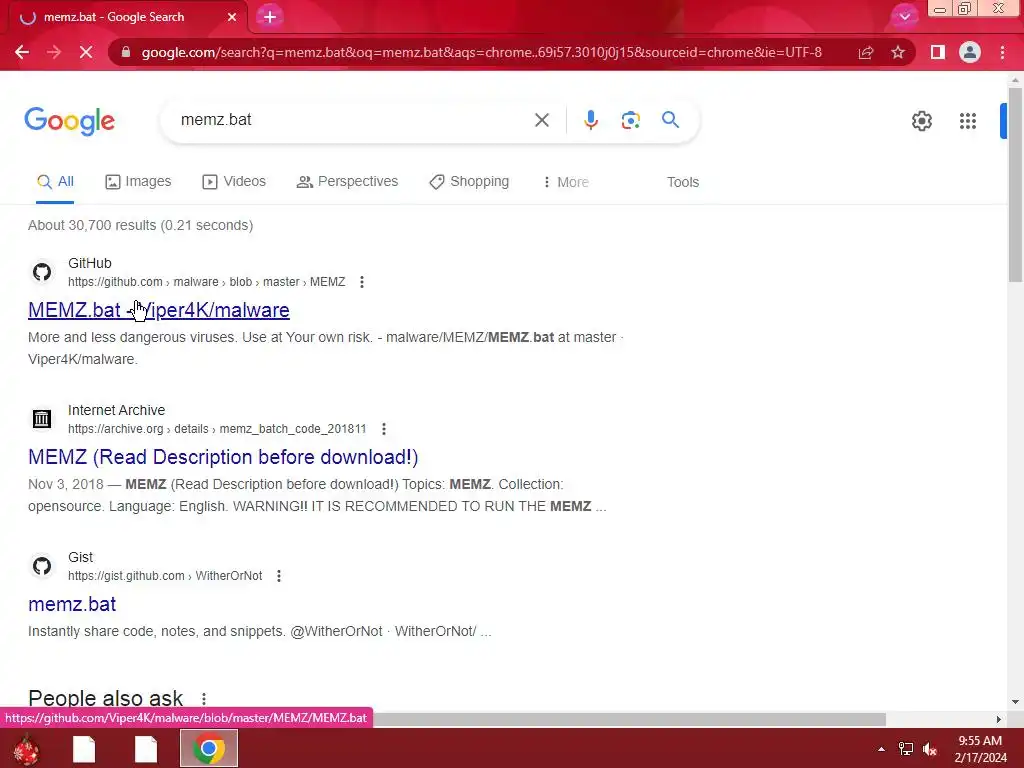Click the Gist GitHub favicon
The image size is (1024, 768).
click(x=42, y=566)
